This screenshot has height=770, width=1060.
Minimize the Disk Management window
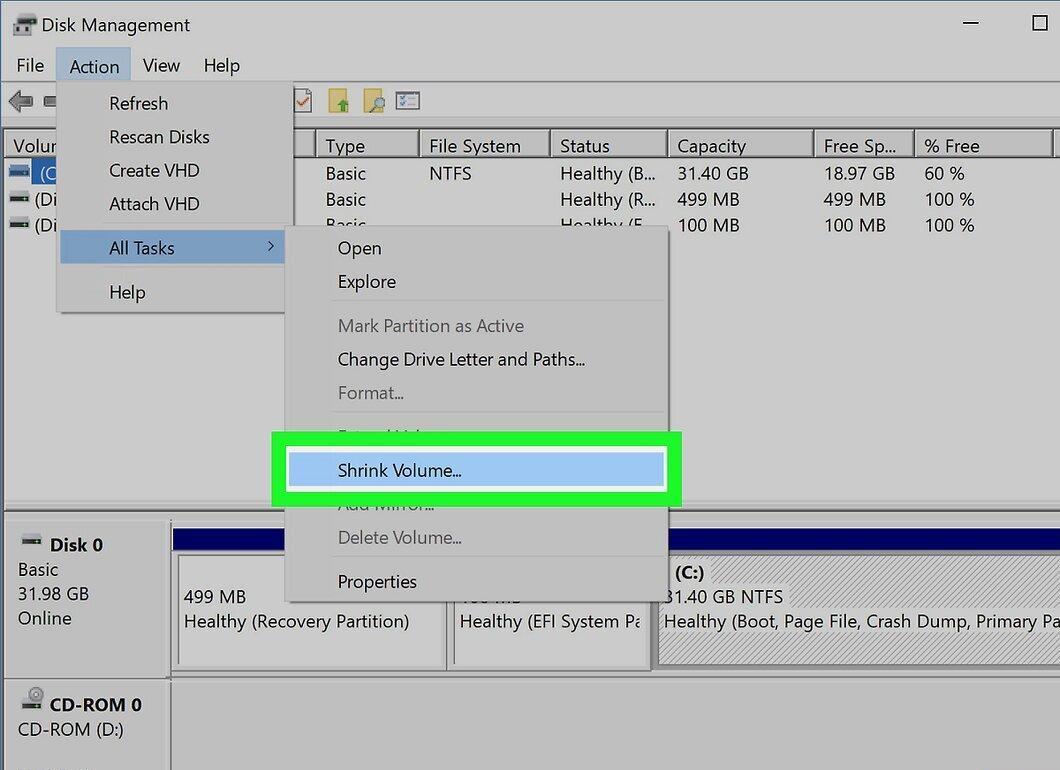pos(971,23)
